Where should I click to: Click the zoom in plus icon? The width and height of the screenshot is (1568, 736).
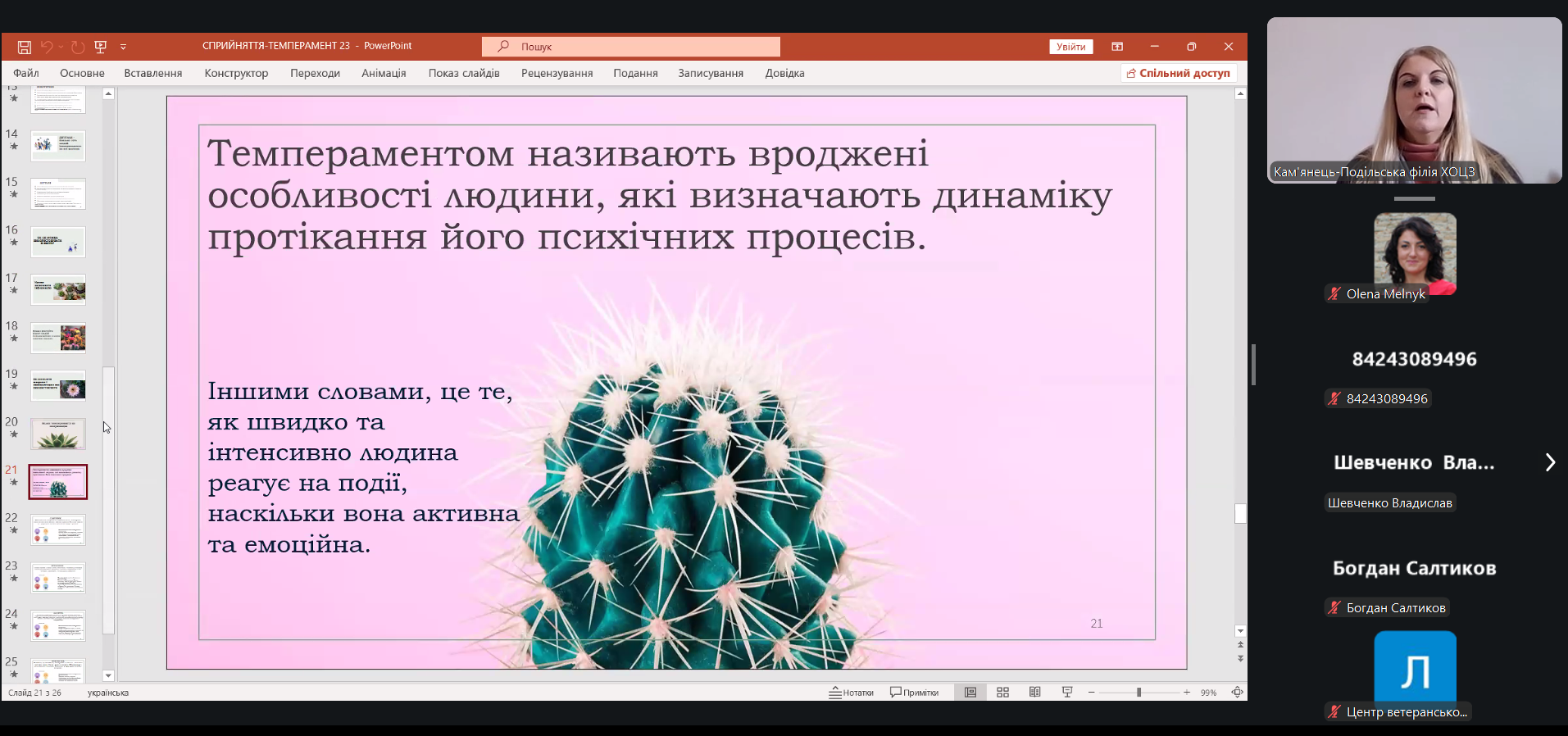1187,693
